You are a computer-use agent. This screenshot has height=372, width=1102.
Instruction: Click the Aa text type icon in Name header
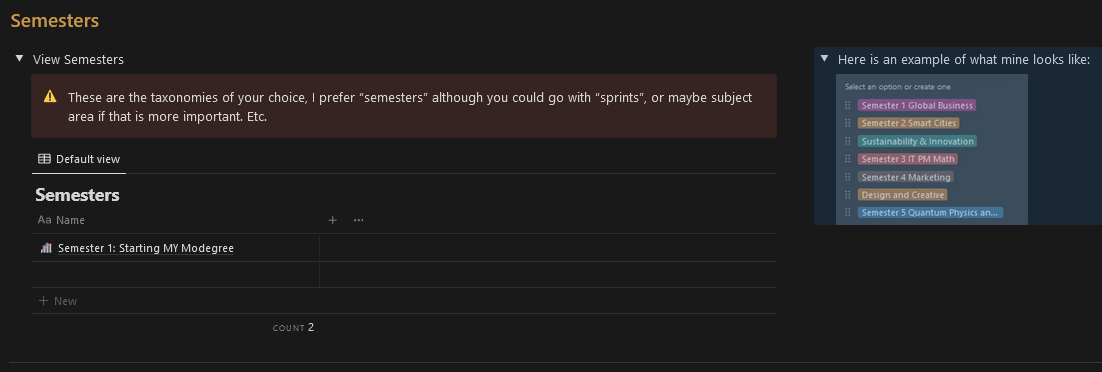(x=44, y=220)
